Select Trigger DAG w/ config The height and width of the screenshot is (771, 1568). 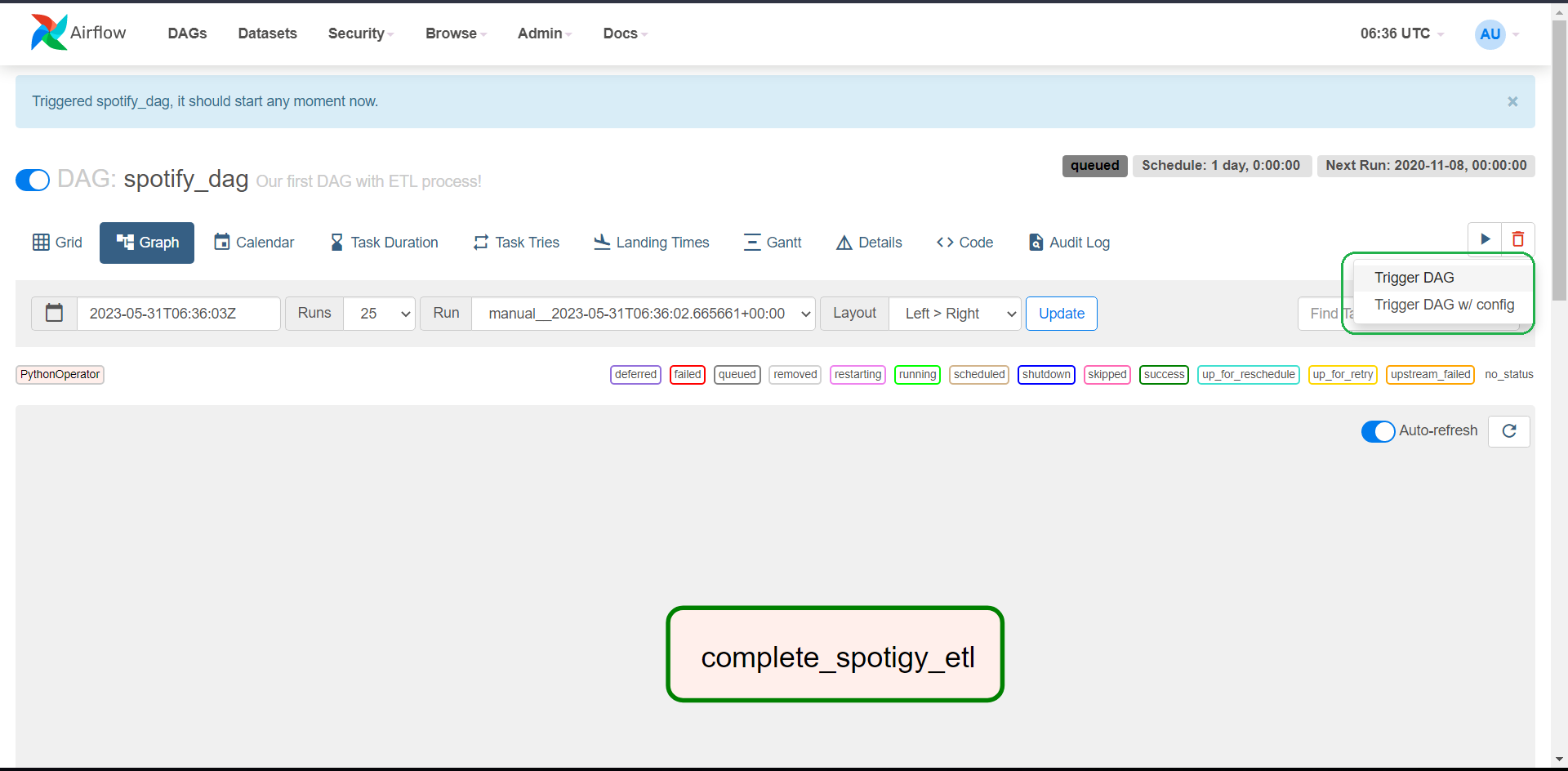[1445, 305]
